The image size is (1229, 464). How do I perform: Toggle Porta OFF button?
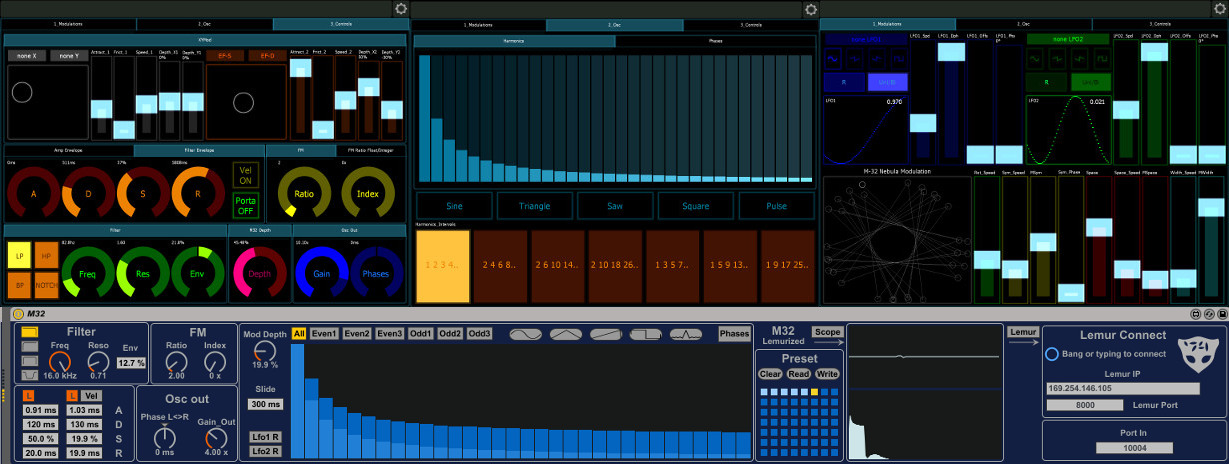pyautogui.click(x=245, y=205)
